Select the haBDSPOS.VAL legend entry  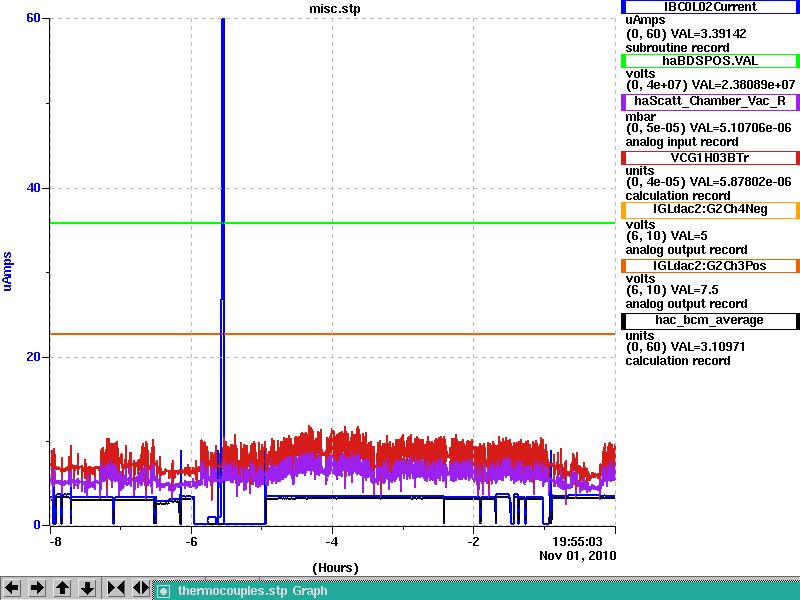710,61
